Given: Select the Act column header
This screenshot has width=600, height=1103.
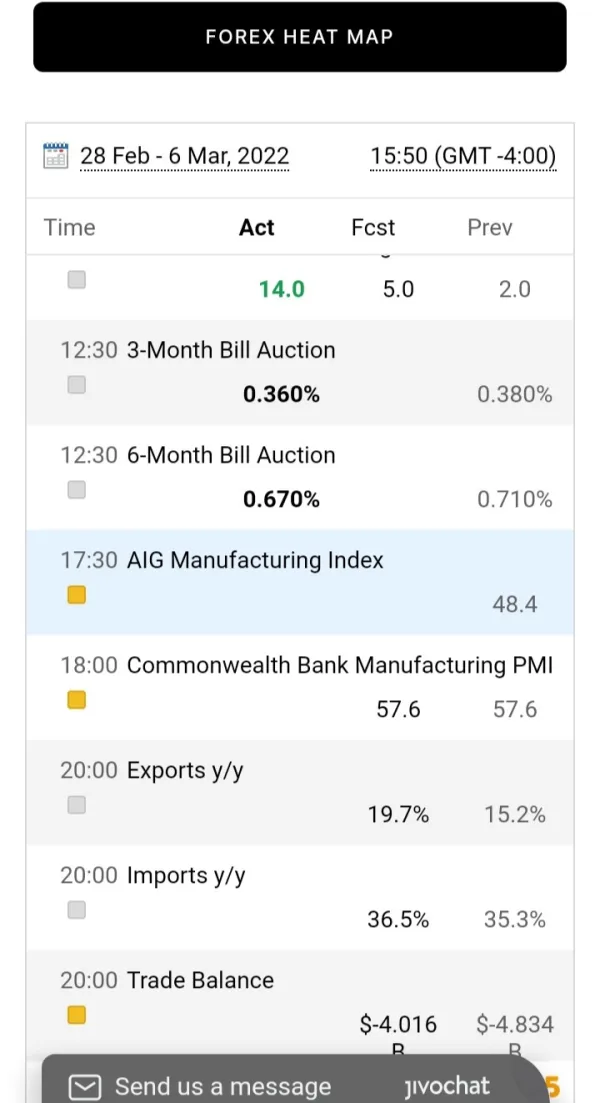Looking at the screenshot, I should tap(256, 227).
